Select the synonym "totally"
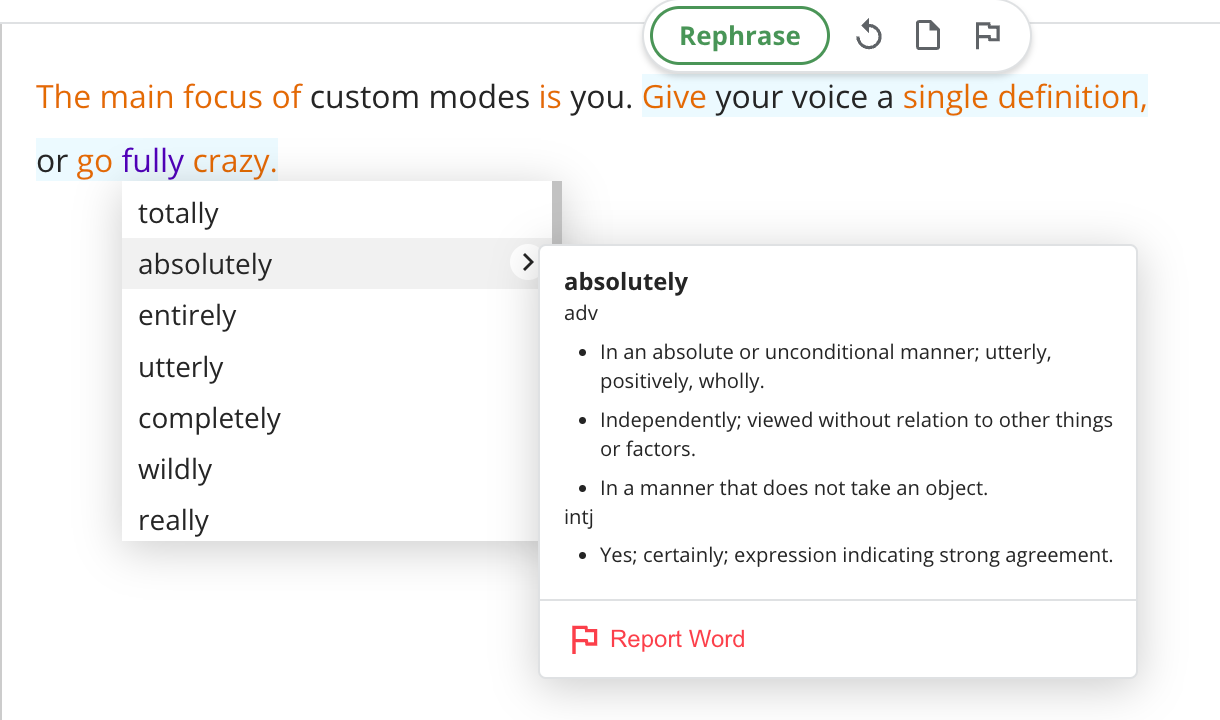This screenshot has height=720, width=1220. tap(178, 213)
